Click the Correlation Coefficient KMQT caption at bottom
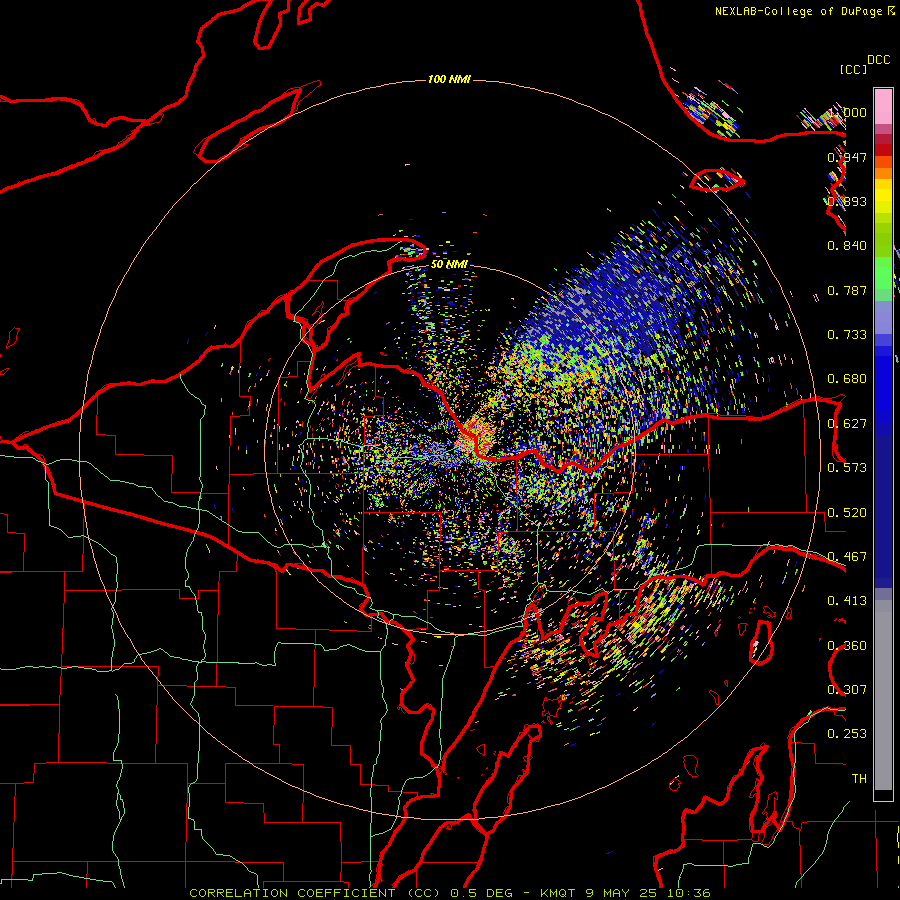The width and height of the screenshot is (900, 900). pyautogui.click(x=449, y=893)
